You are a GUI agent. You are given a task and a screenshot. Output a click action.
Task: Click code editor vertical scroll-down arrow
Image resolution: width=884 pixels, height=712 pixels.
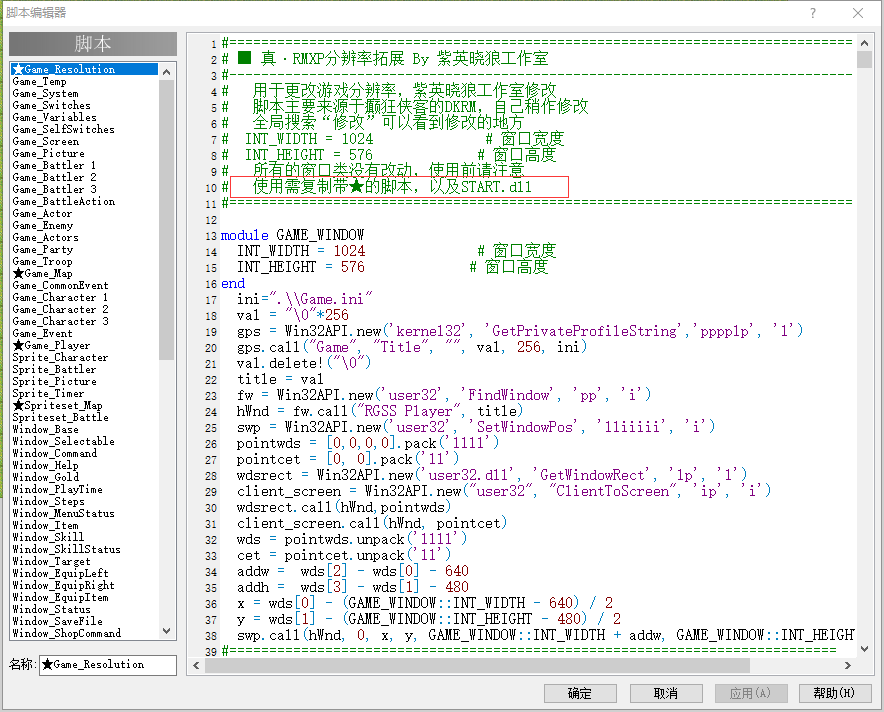pos(864,649)
